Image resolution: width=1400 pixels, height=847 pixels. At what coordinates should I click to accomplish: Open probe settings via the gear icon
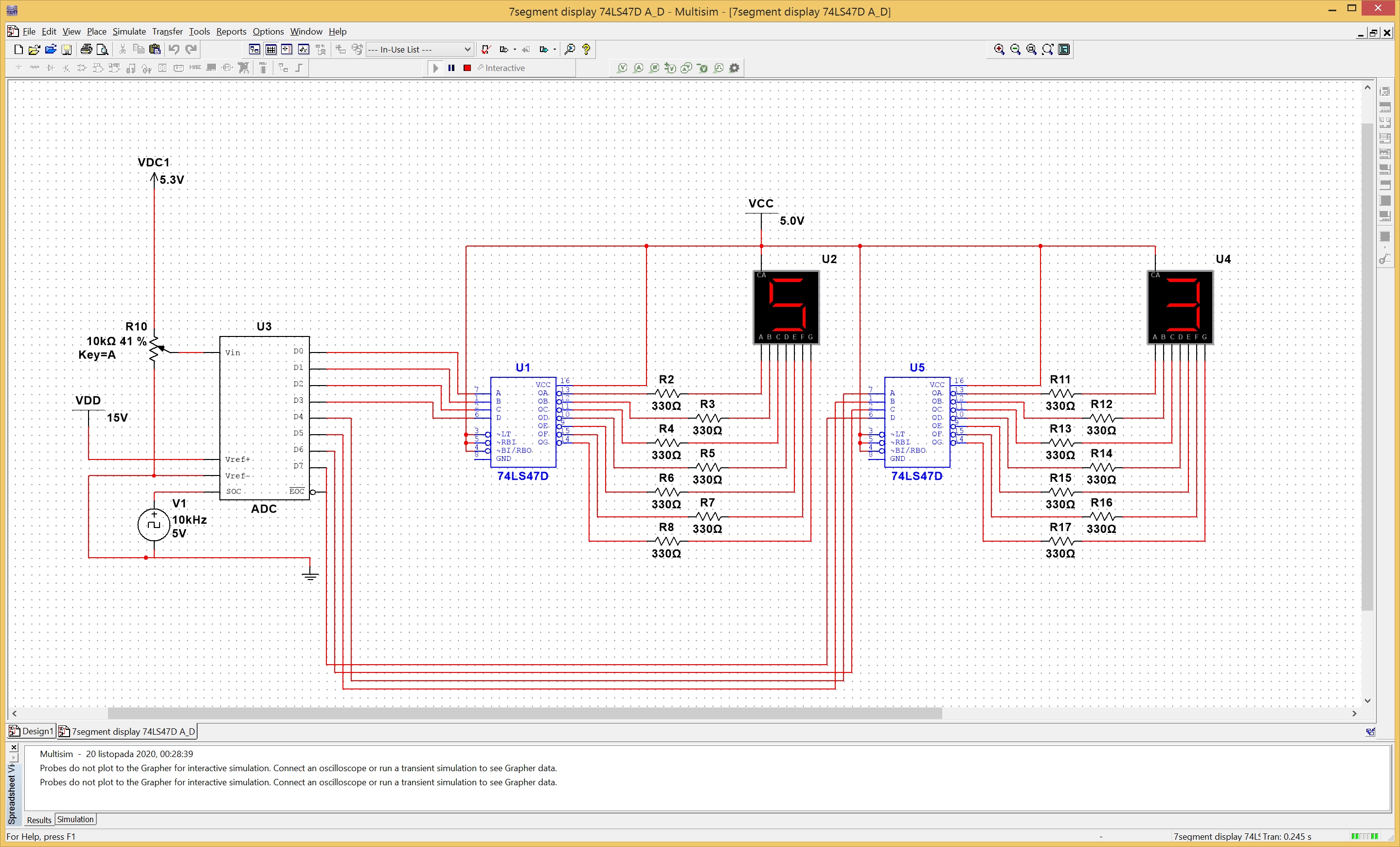tap(734, 68)
